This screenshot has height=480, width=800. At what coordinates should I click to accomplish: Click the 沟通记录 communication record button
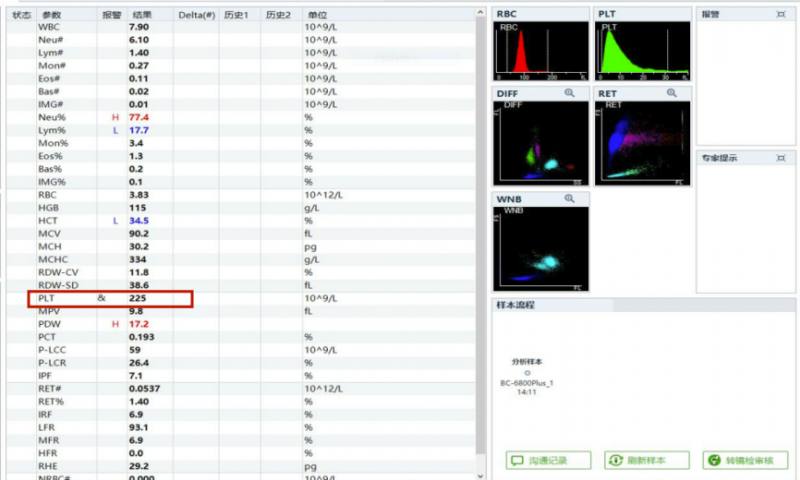coord(548,460)
